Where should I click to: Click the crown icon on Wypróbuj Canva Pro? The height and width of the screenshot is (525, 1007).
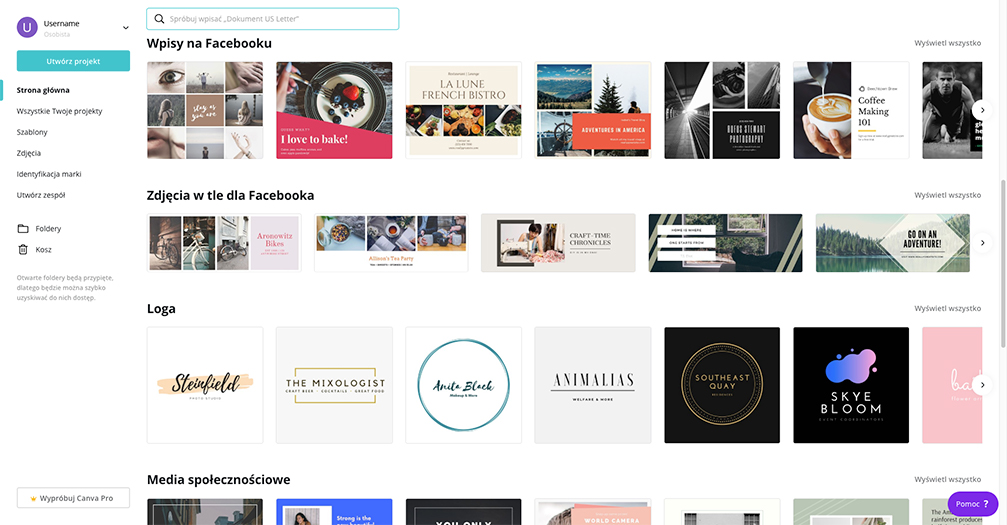click(33, 499)
